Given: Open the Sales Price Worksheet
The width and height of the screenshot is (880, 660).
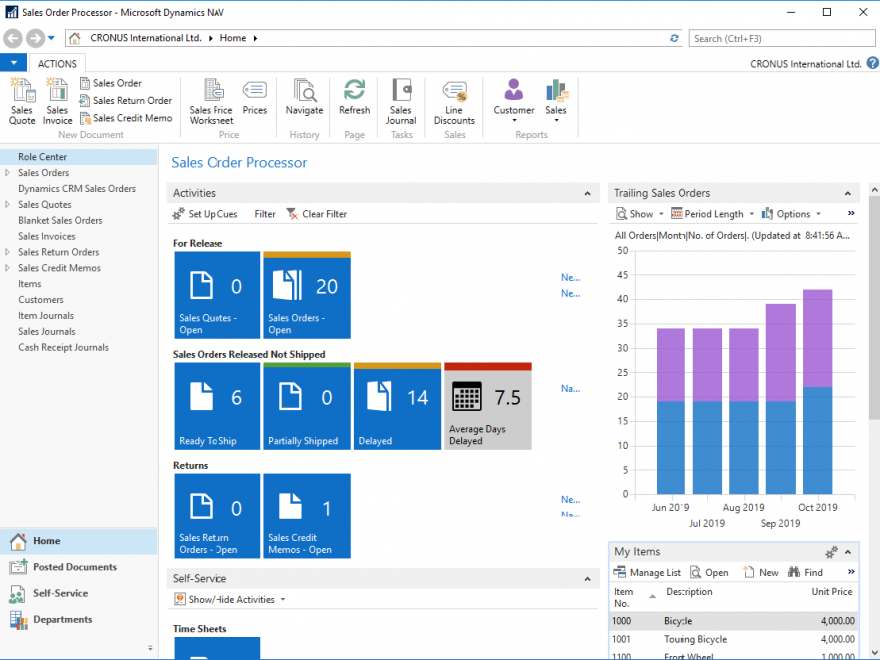Looking at the screenshot, I should click(212, 101).
